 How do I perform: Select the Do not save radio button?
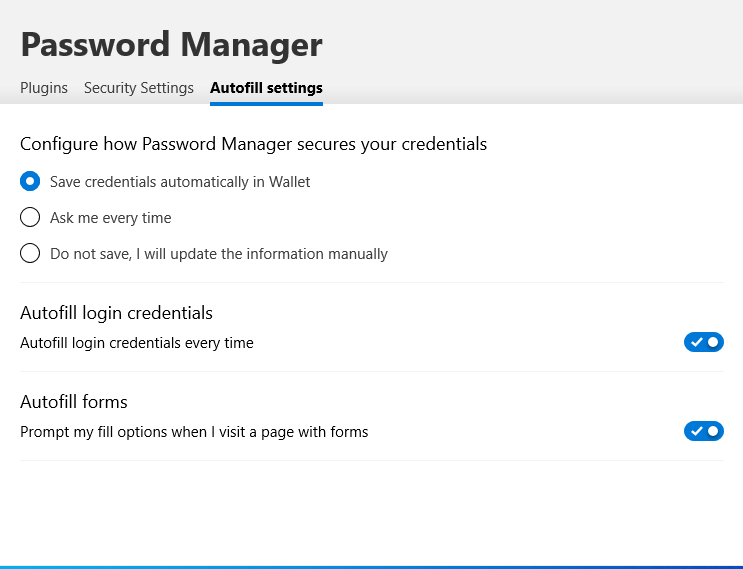click(30, 254)
